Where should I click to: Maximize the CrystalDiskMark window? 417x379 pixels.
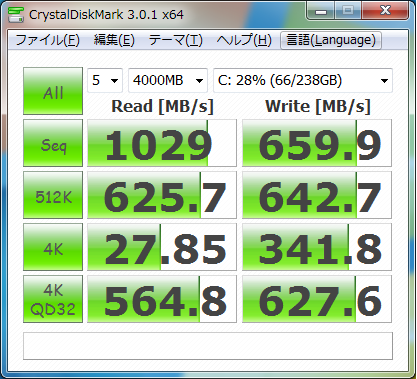[x=348, y=11]
